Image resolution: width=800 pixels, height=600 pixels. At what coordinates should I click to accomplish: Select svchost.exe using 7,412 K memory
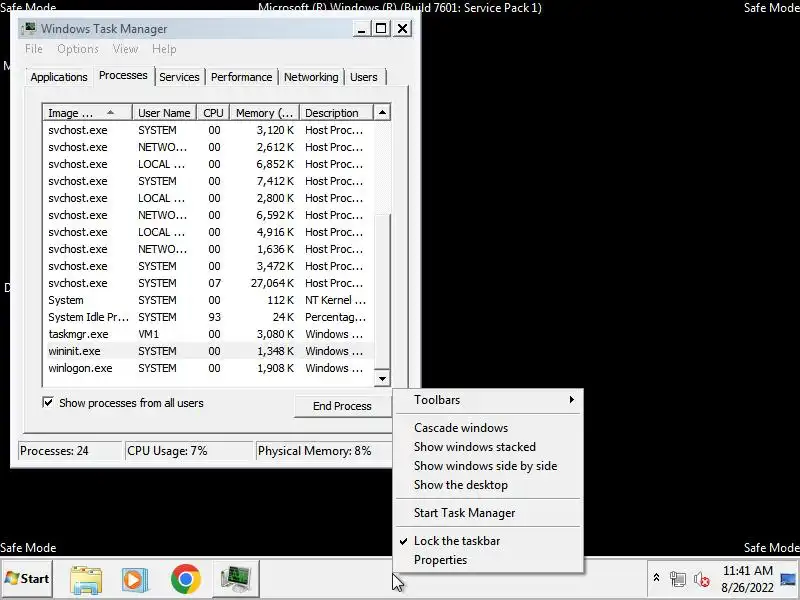tap(208, 181)
